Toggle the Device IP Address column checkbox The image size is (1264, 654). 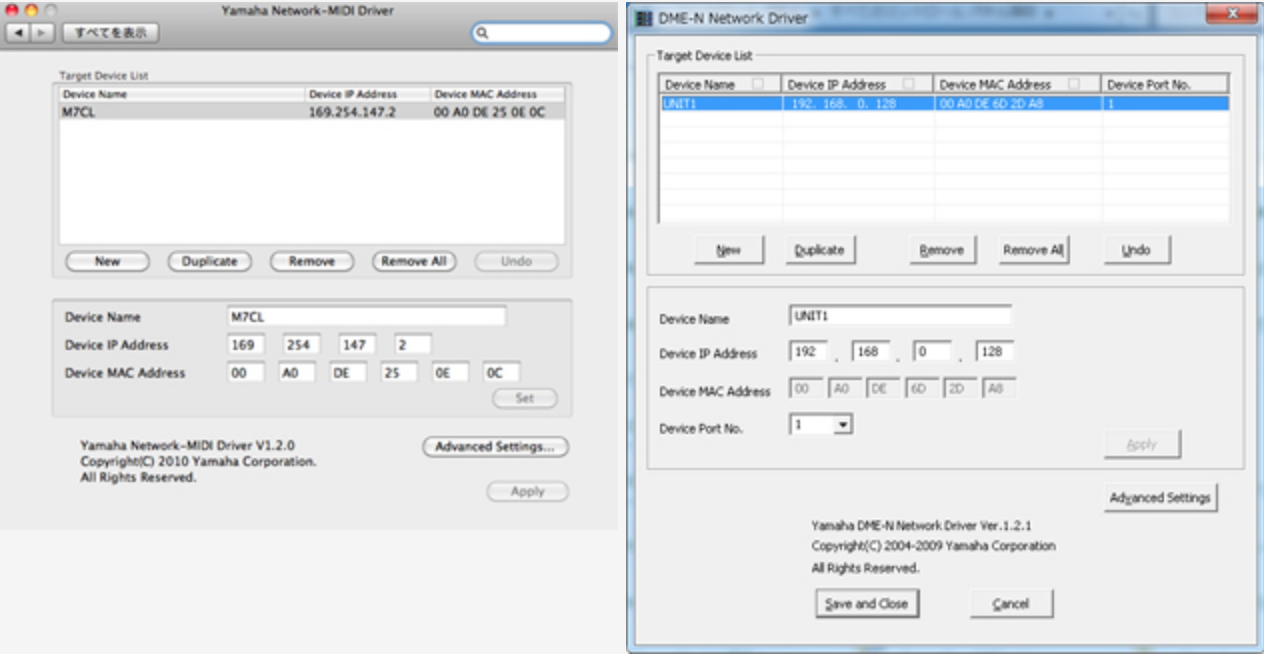(908, 85)
